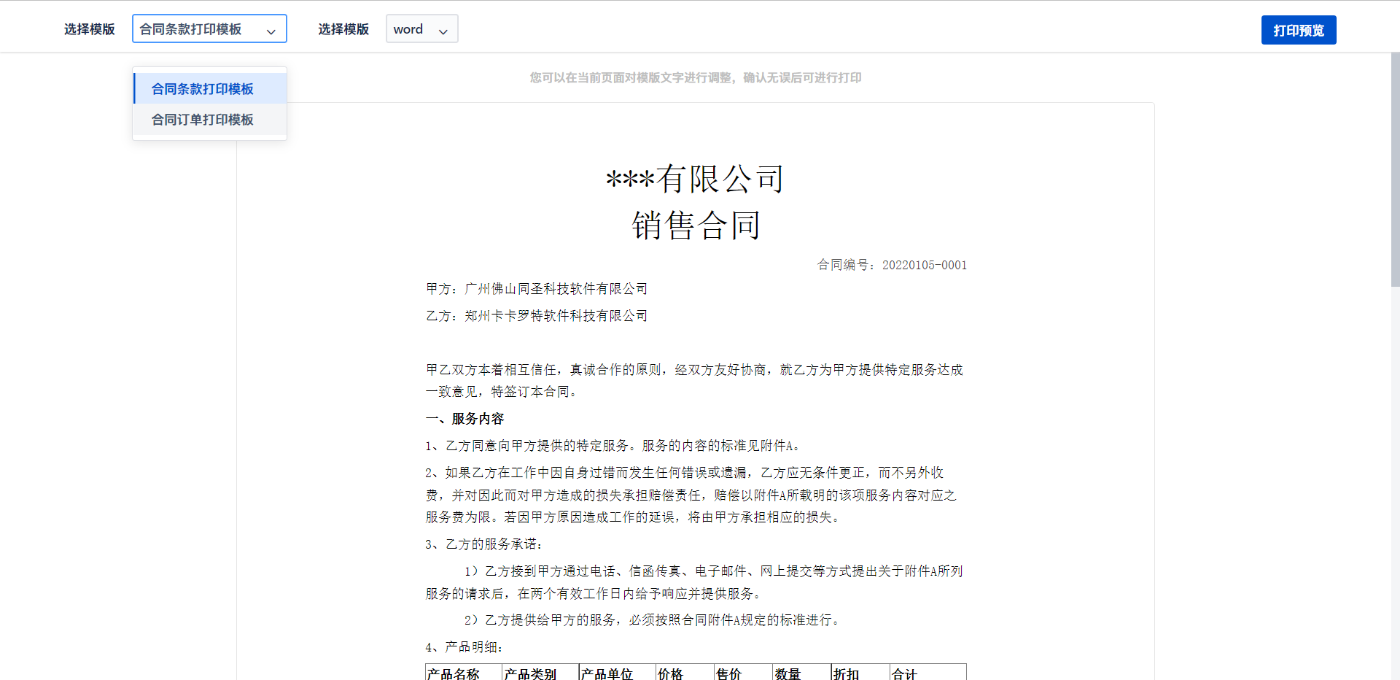Click the 销售合同 heading
The image size is (1400, 680).
(696, 226)
